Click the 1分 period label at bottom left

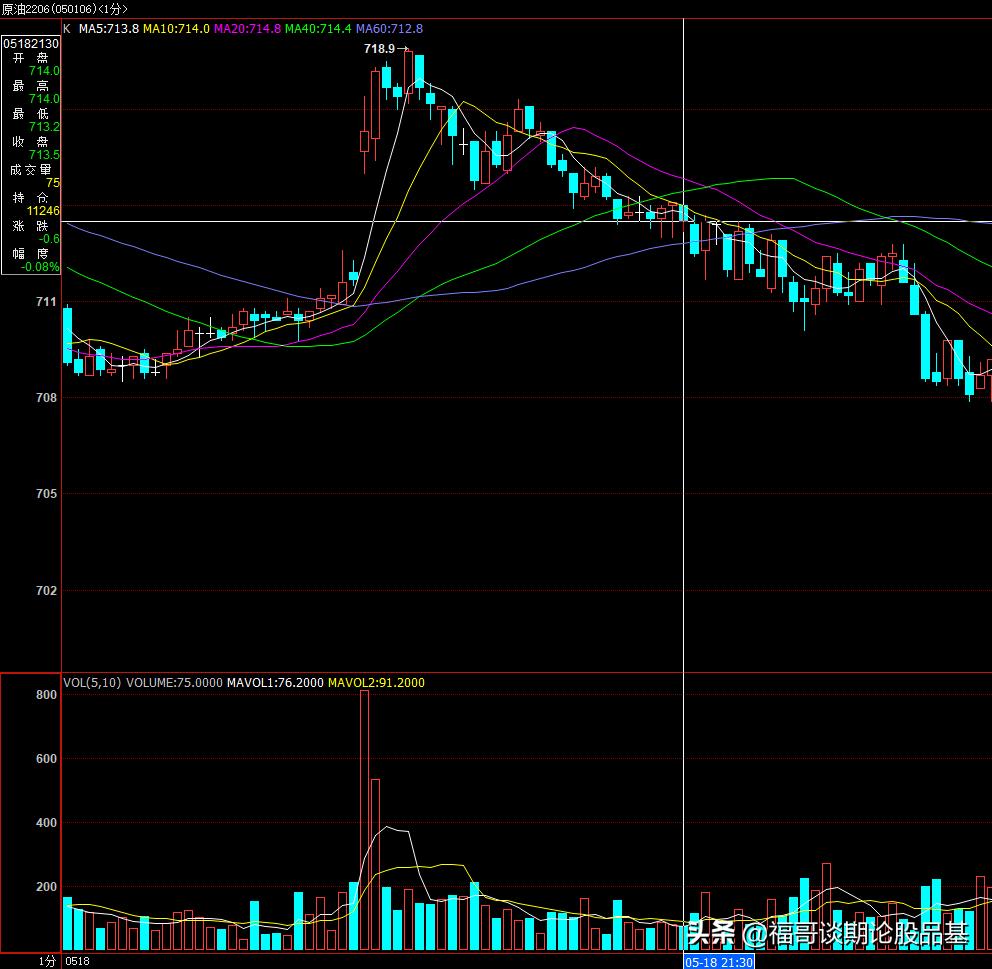[47, 961]
